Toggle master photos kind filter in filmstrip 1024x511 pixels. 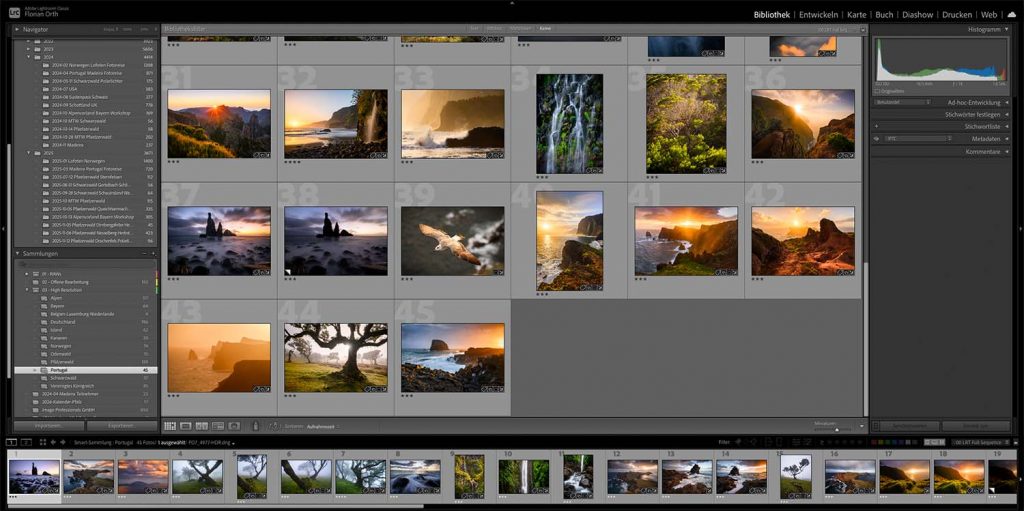[x=927, y=442]
